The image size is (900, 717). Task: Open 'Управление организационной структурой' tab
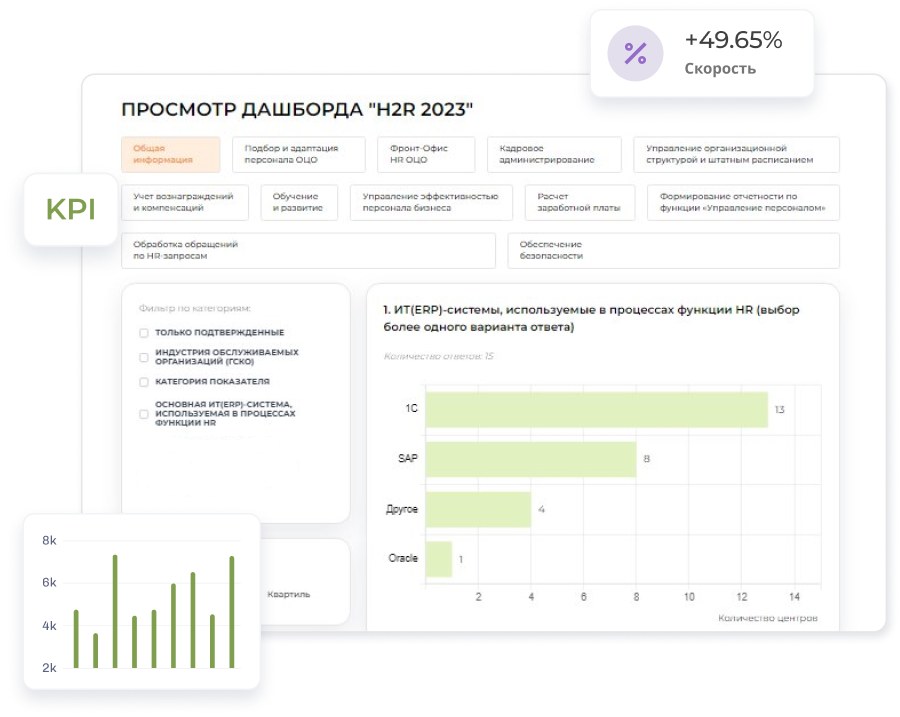tap(736, 154)
